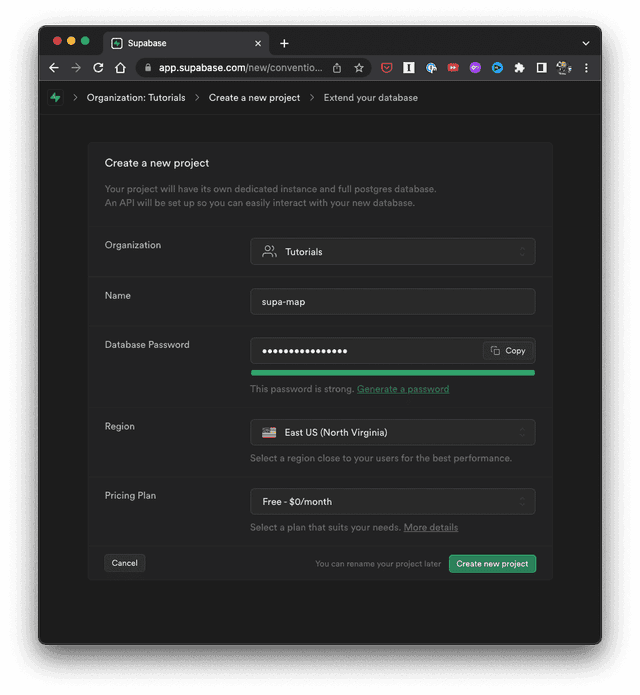Image resolution: width=640 pixels, height=695 pixels.
Task: Click the browser reload icon
Action: [x=98, y=68]
